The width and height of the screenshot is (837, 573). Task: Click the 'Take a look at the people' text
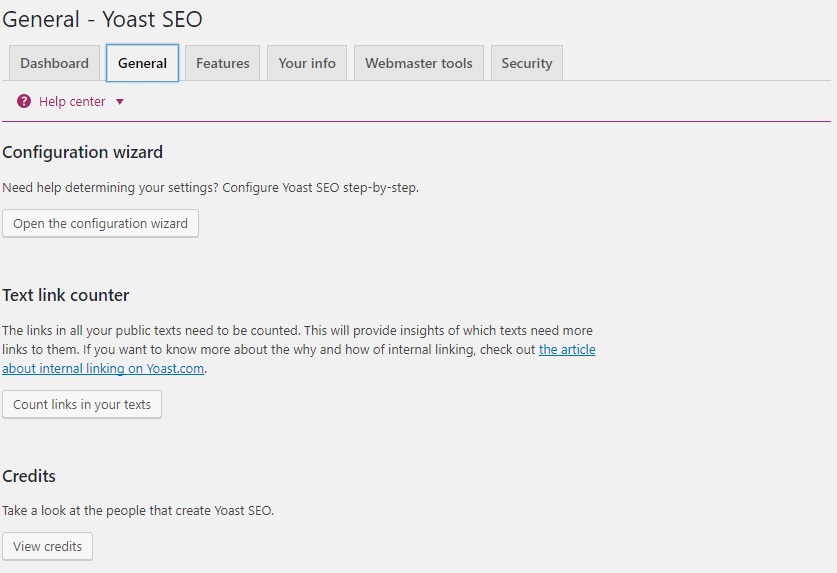[x=138, y=510]
